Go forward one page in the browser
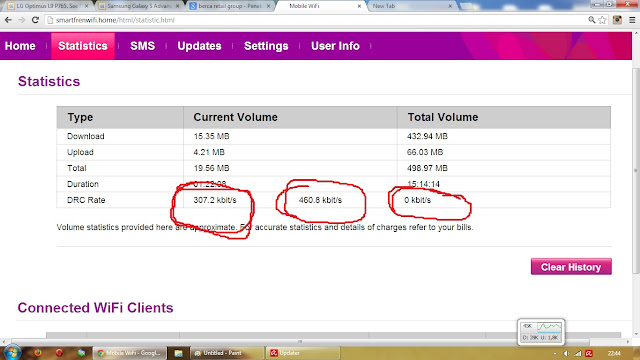This screenshot has height=360, width=640. pos(22,20)
